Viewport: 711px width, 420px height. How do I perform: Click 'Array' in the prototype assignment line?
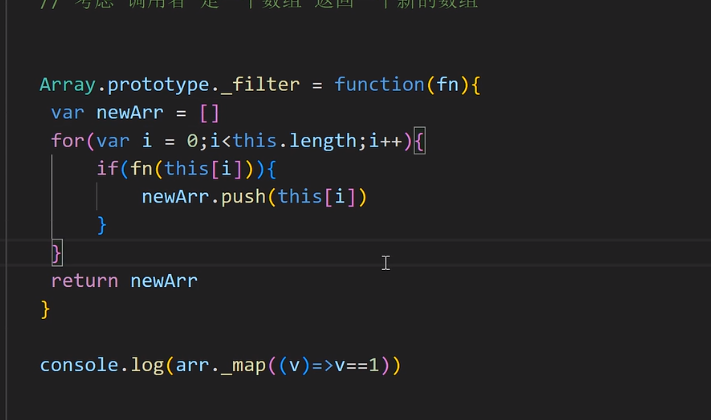point(68,85)
